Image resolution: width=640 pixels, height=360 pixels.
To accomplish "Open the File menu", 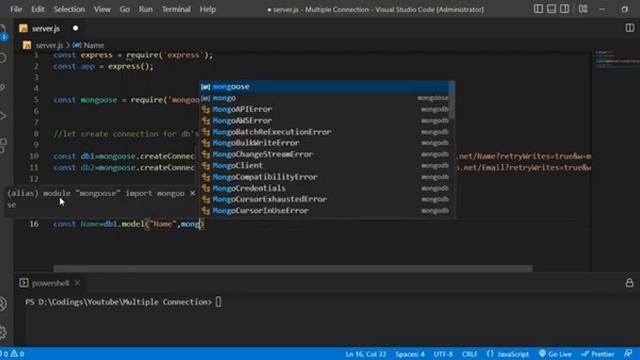I will tap(16, 9).
